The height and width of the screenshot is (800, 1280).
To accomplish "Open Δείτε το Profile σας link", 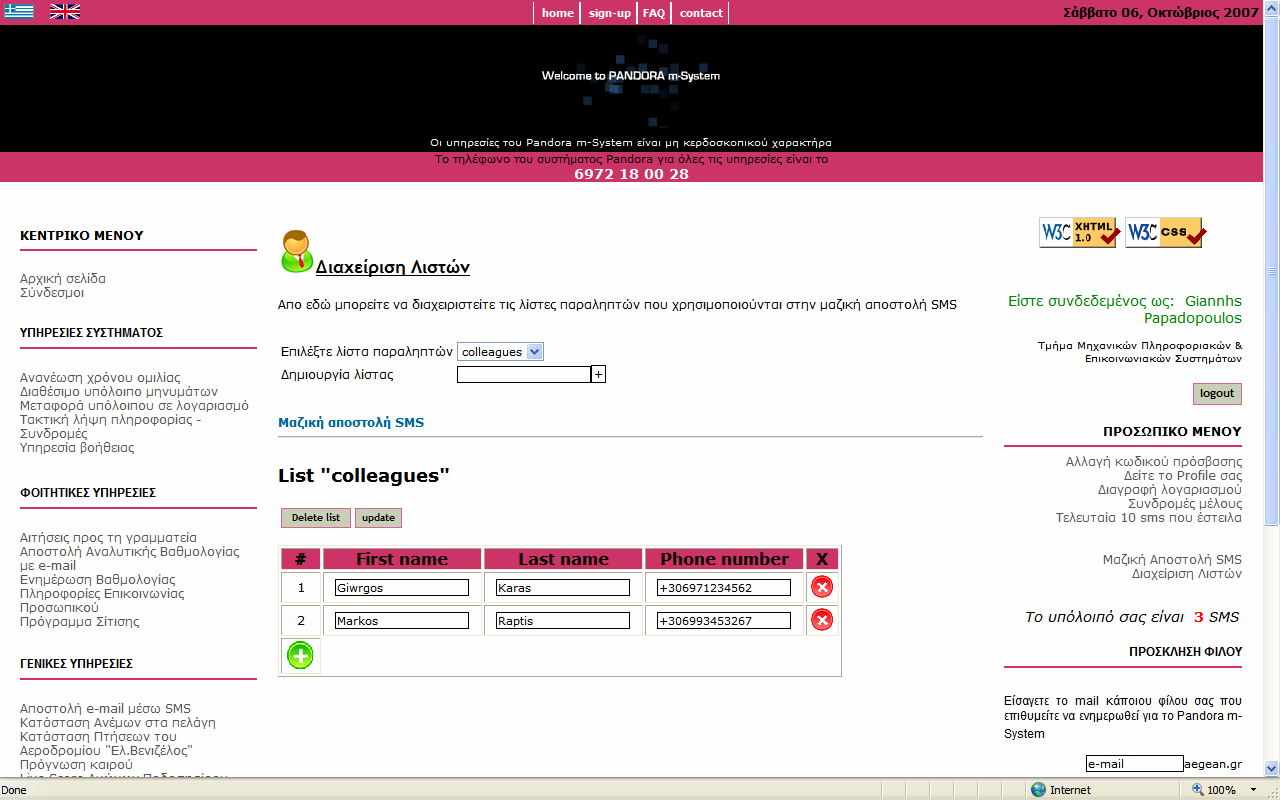I will coord(1183,476).
